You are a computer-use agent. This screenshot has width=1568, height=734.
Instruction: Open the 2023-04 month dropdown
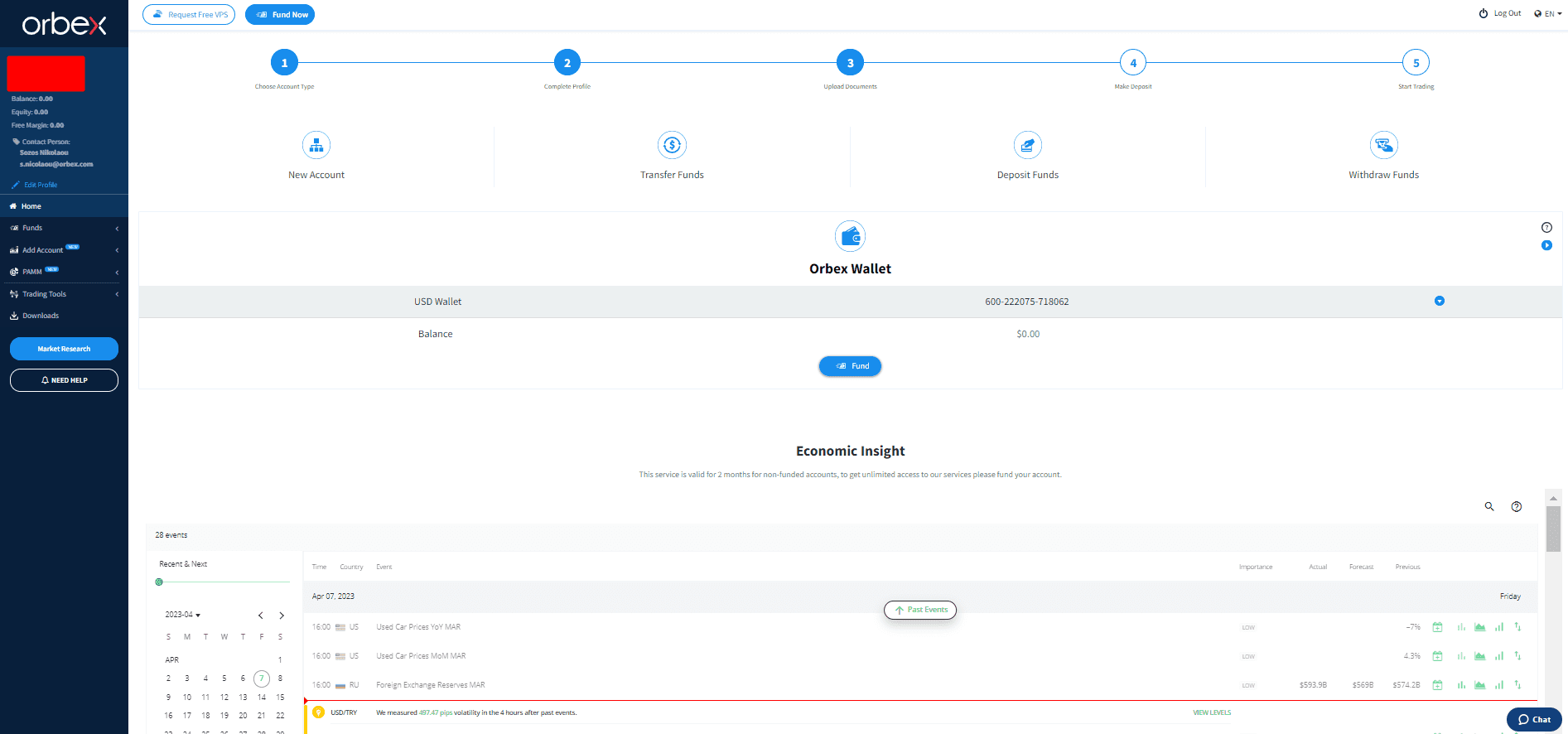coord(183,615)
